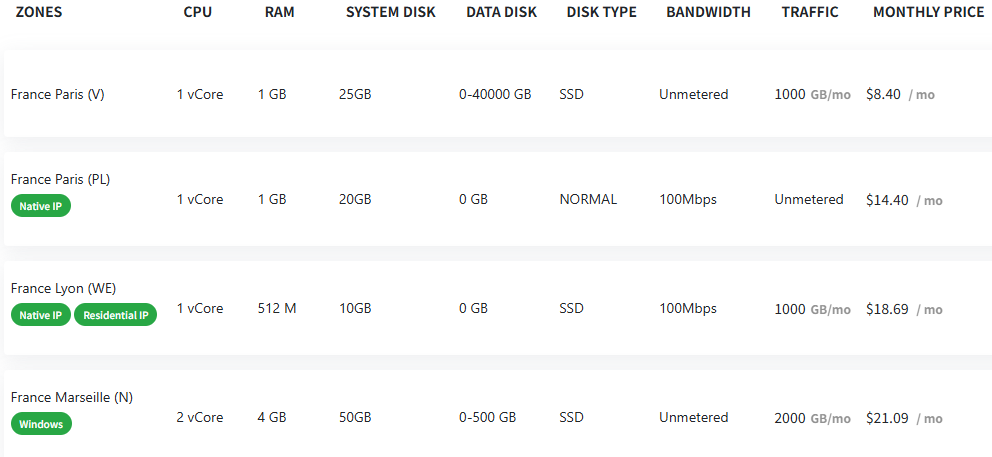Open the France Lyon (WE) plan
Screen dimensions: 992x457
(x=498, y=308)
